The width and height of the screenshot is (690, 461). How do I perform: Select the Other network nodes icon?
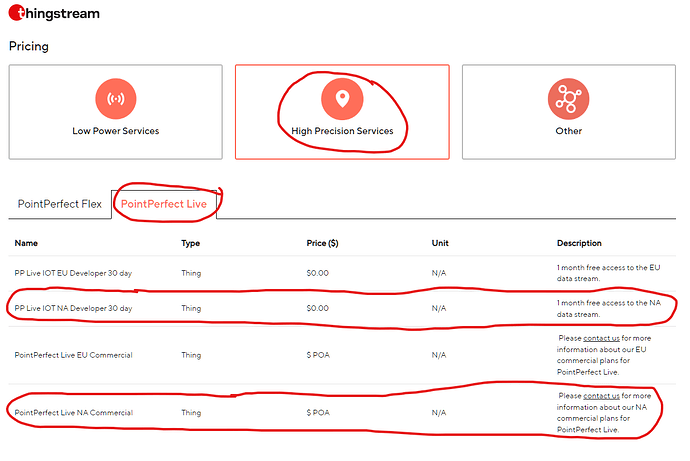(x=569, y=99)
